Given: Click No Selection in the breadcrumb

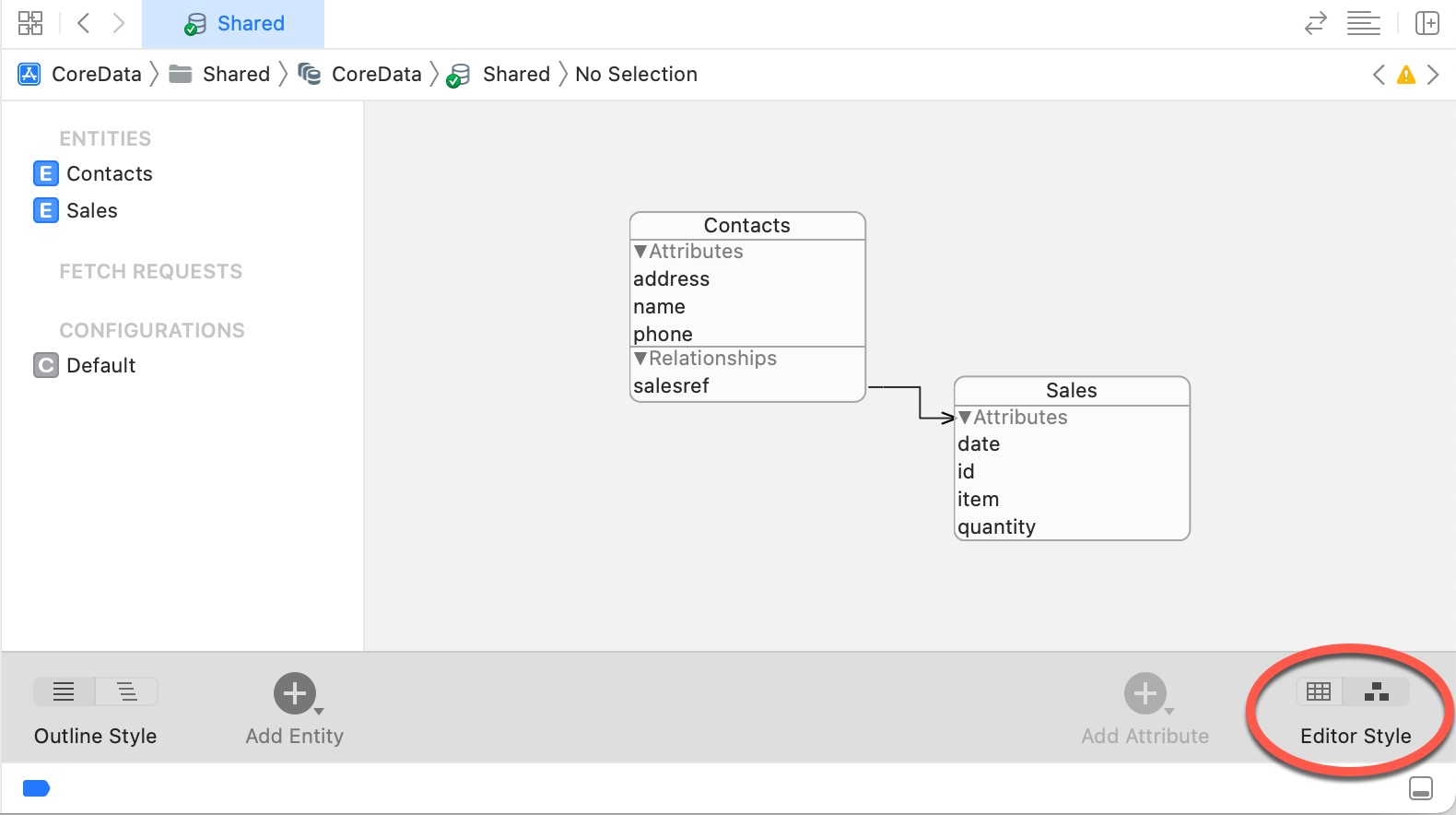Looking at the screenshot, I should point(636,74).
